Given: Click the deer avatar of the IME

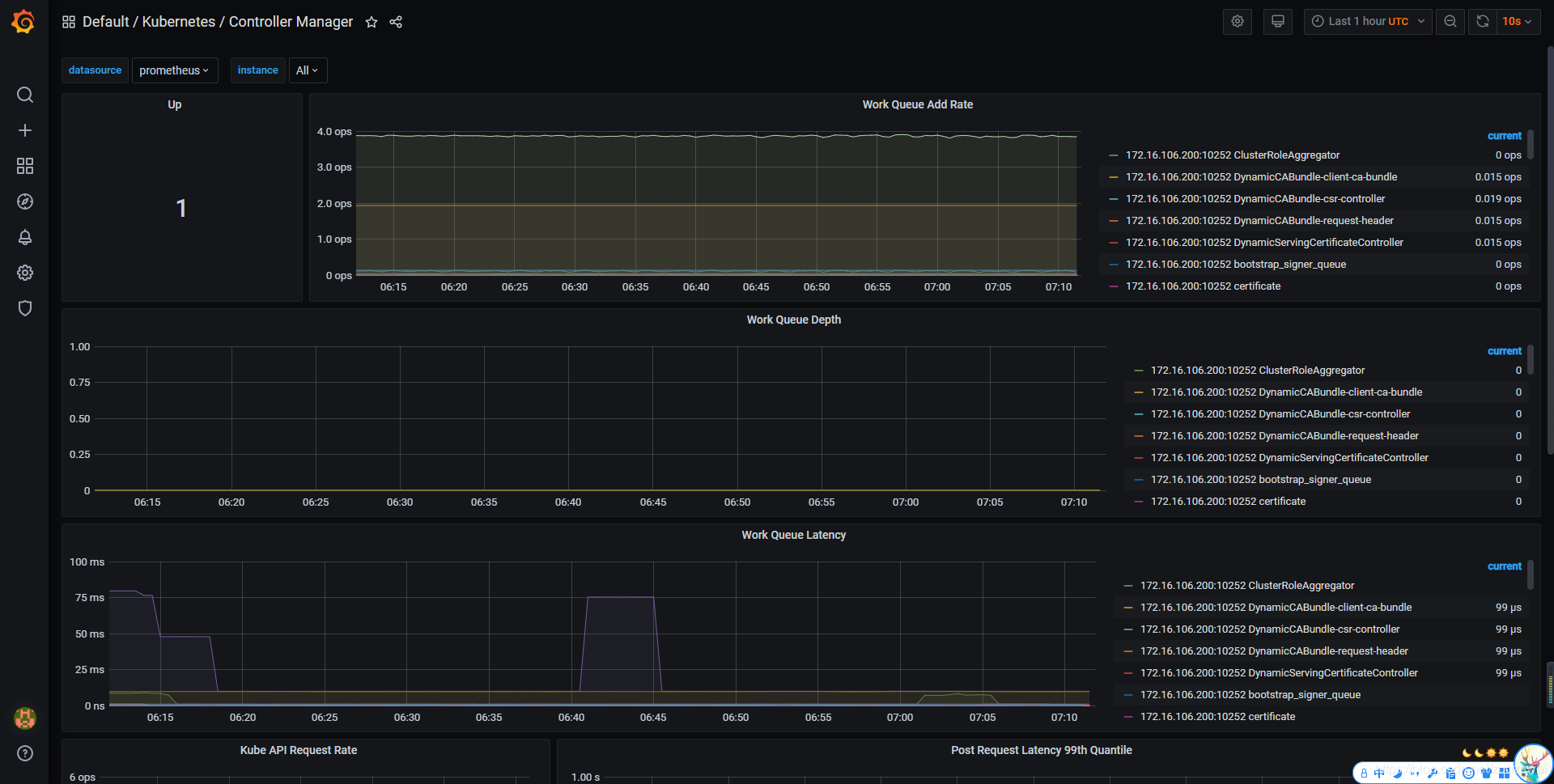Looking at the screenshot, I should point(1534,764).
